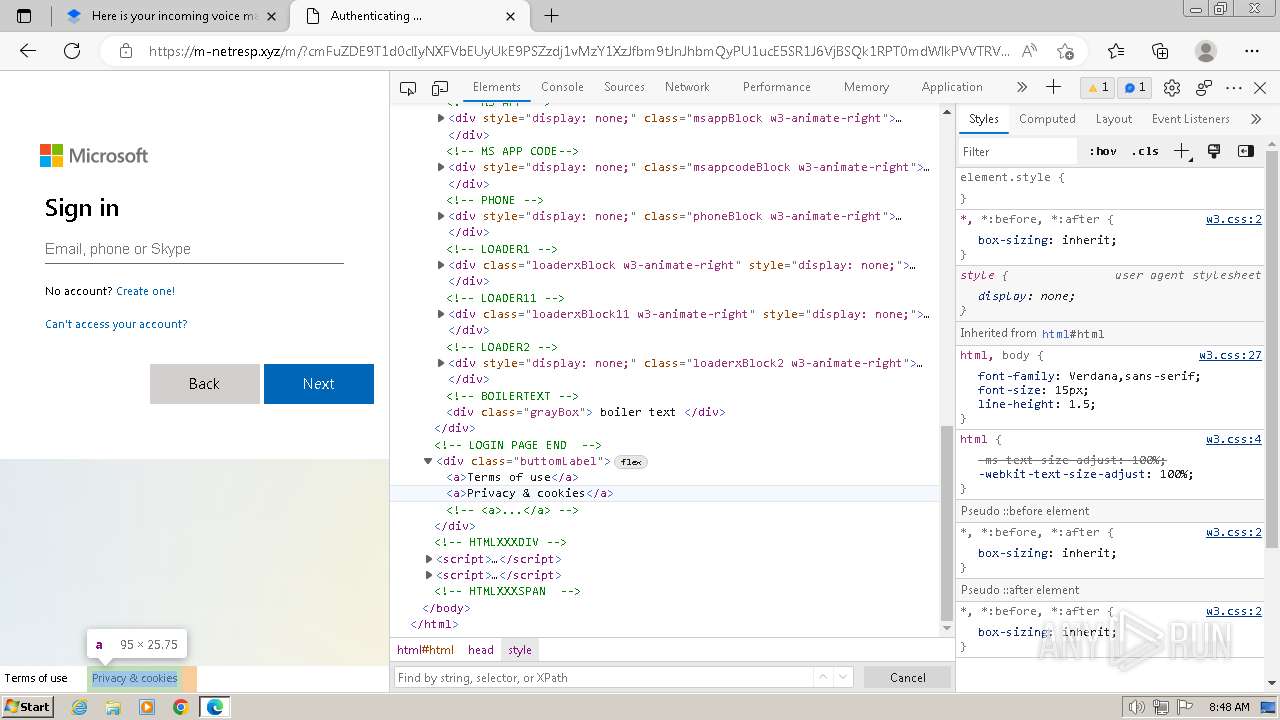1280x720 pixels.
Task: Open the Favorites list
Action: point(1116,51)
